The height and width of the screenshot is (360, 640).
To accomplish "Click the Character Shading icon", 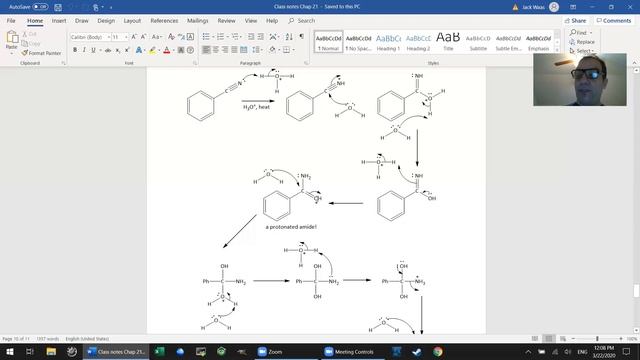I will click(181, 50).
